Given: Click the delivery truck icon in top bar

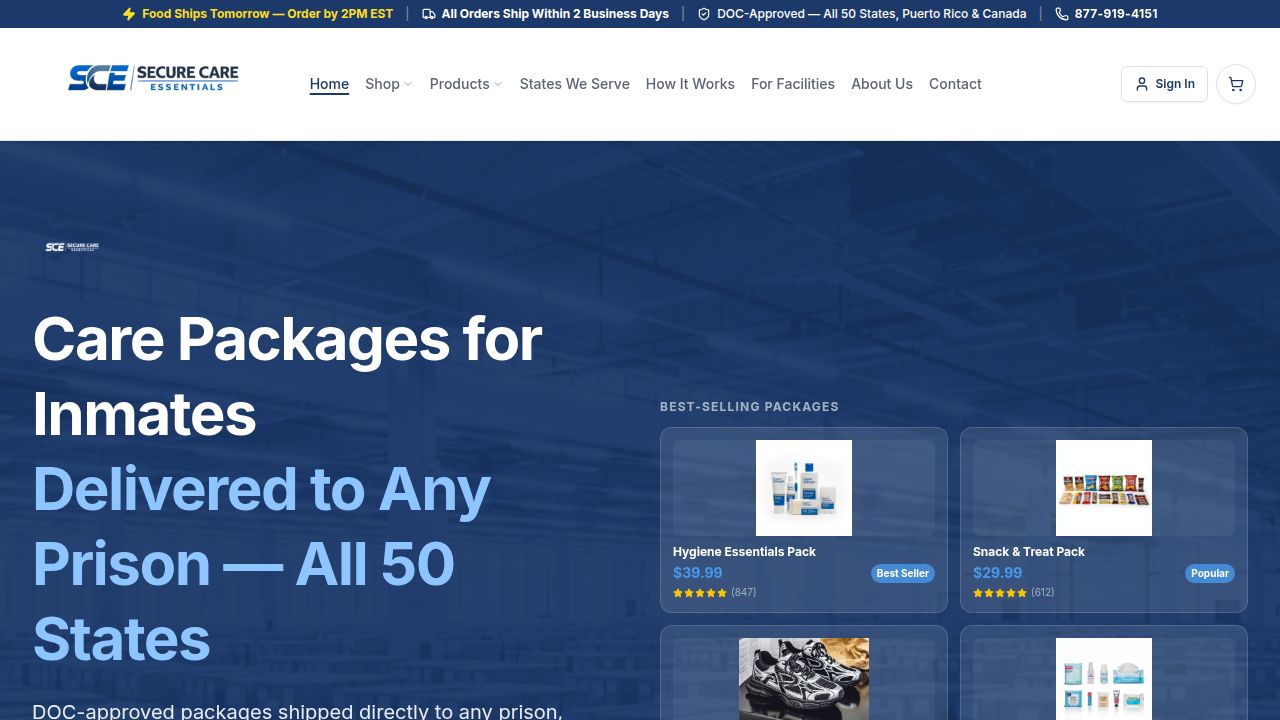Looking at the screenshot, I should click(429, 14).
